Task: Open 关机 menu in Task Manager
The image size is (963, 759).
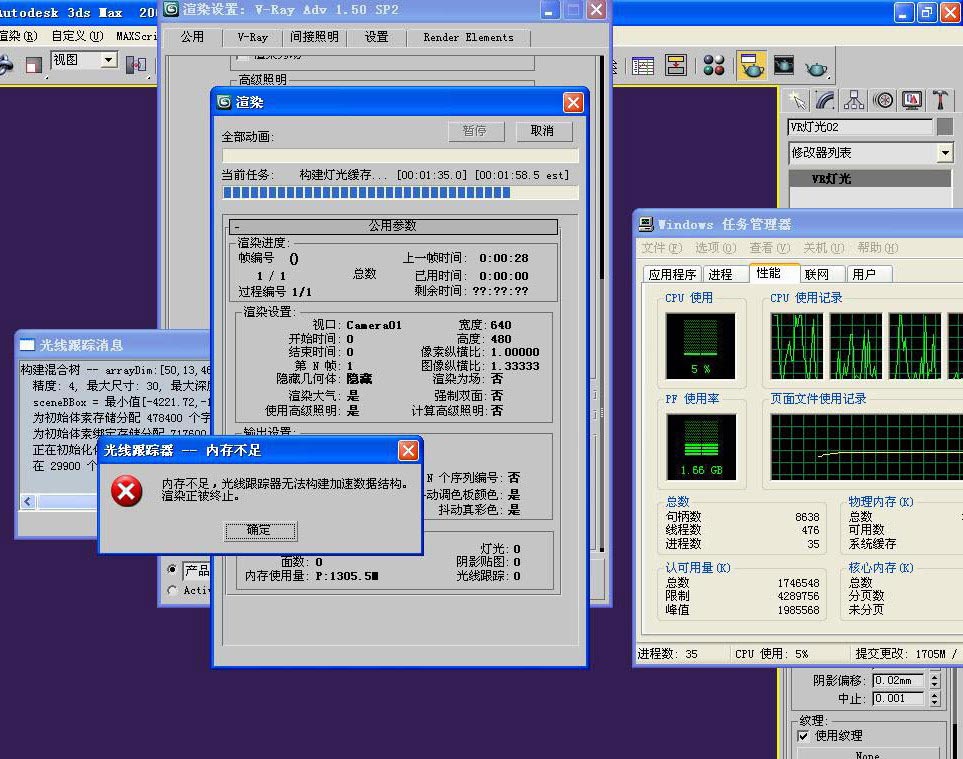Action: pyautogui.click(x=824, y=248)
